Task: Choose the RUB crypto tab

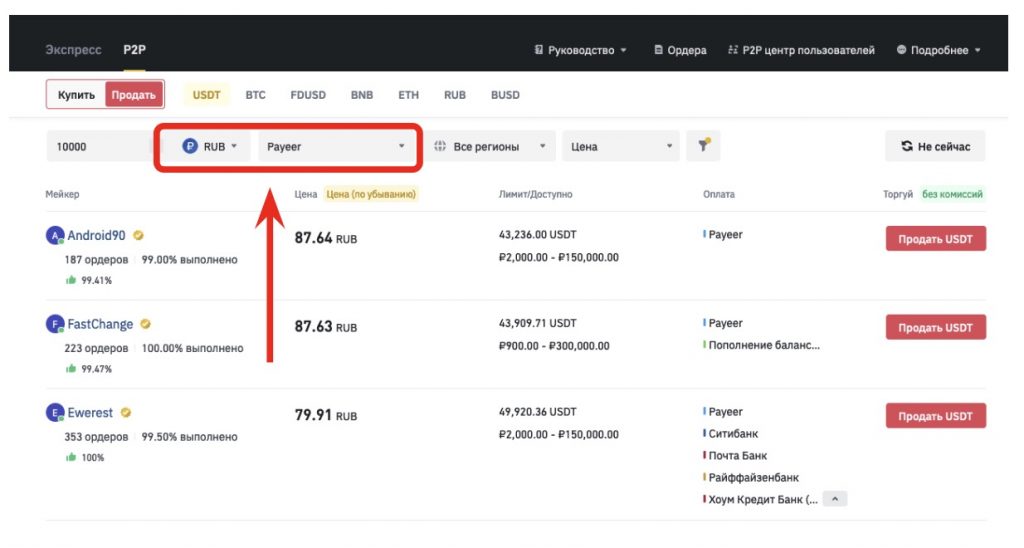Action: (x=455, y=95)
